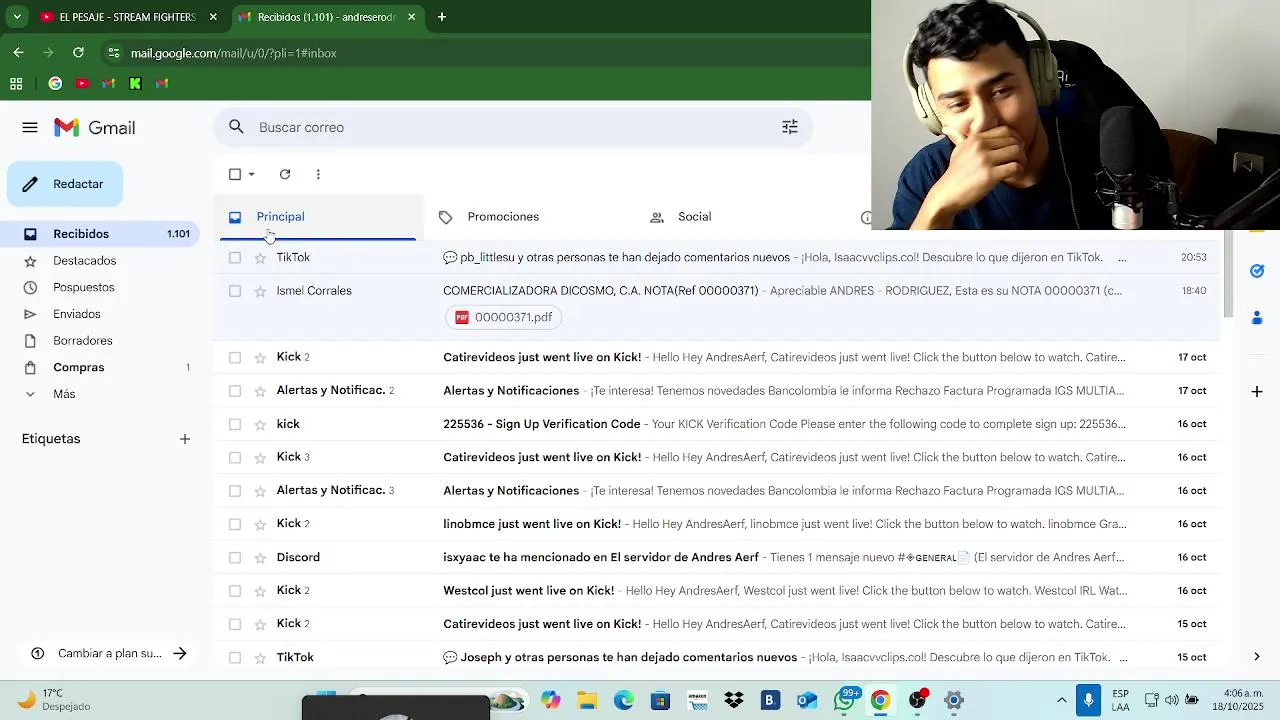This screenshot has height=720, width=1280.
Task: Click the inbox vertical scrollbar
Action: click(1229, 273)
